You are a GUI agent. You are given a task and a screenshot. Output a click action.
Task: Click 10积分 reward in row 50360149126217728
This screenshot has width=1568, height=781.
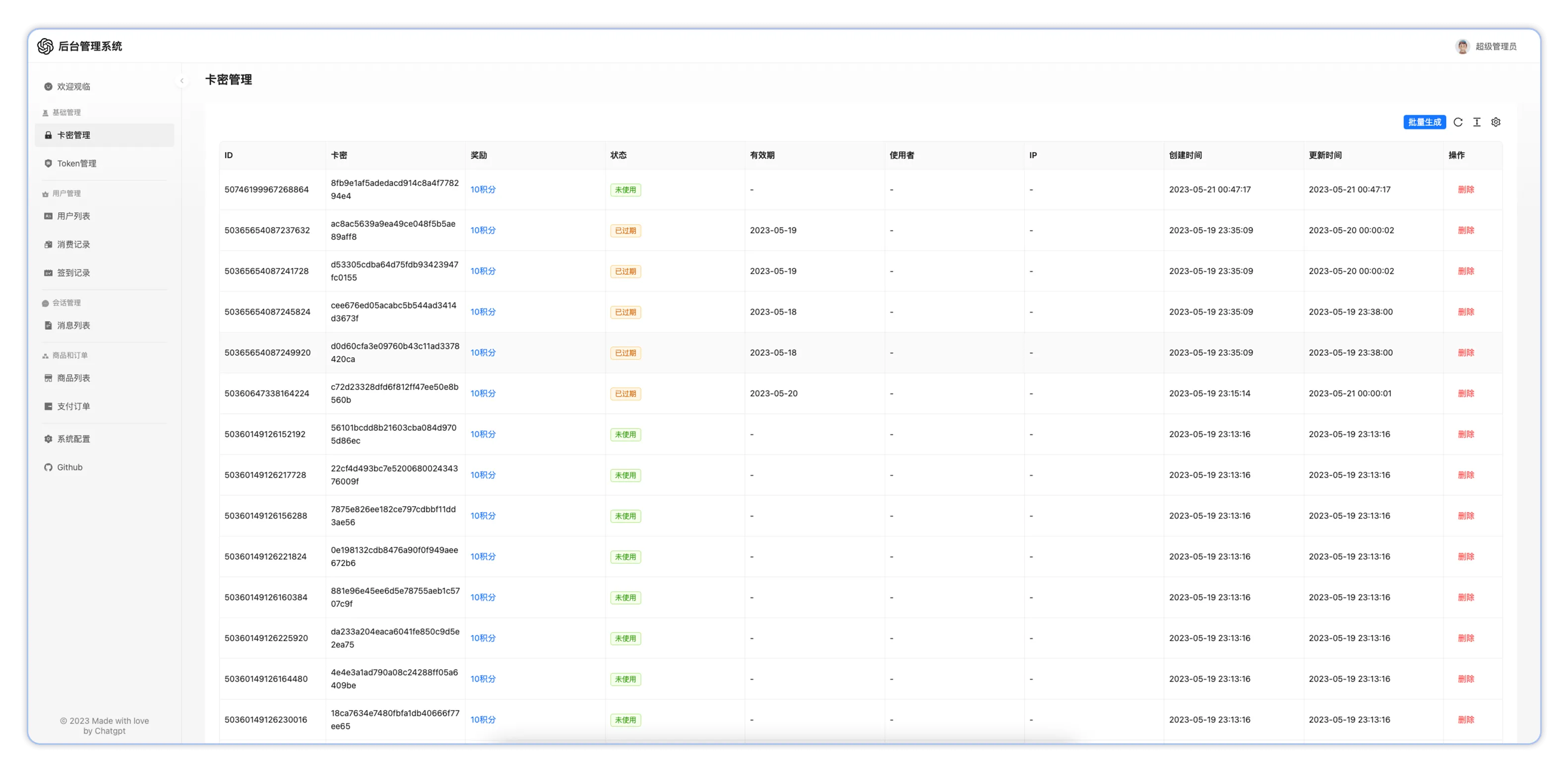click(x=483, y=475)
